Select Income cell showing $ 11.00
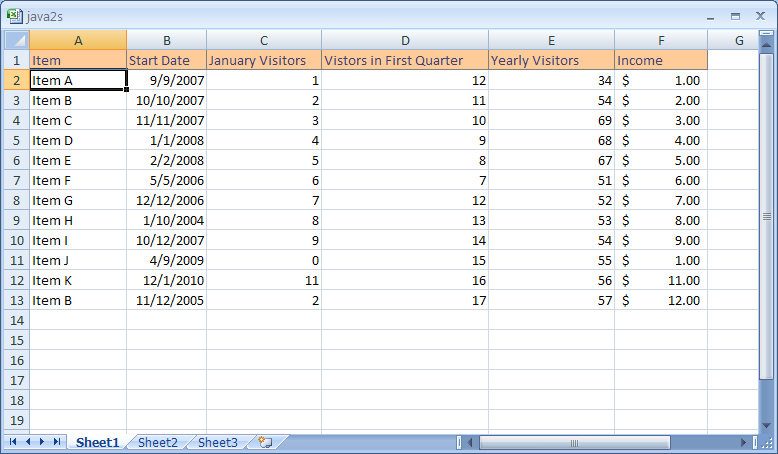Image resolution: width=778 pixels, height=454 pixels. pos(661,280)
